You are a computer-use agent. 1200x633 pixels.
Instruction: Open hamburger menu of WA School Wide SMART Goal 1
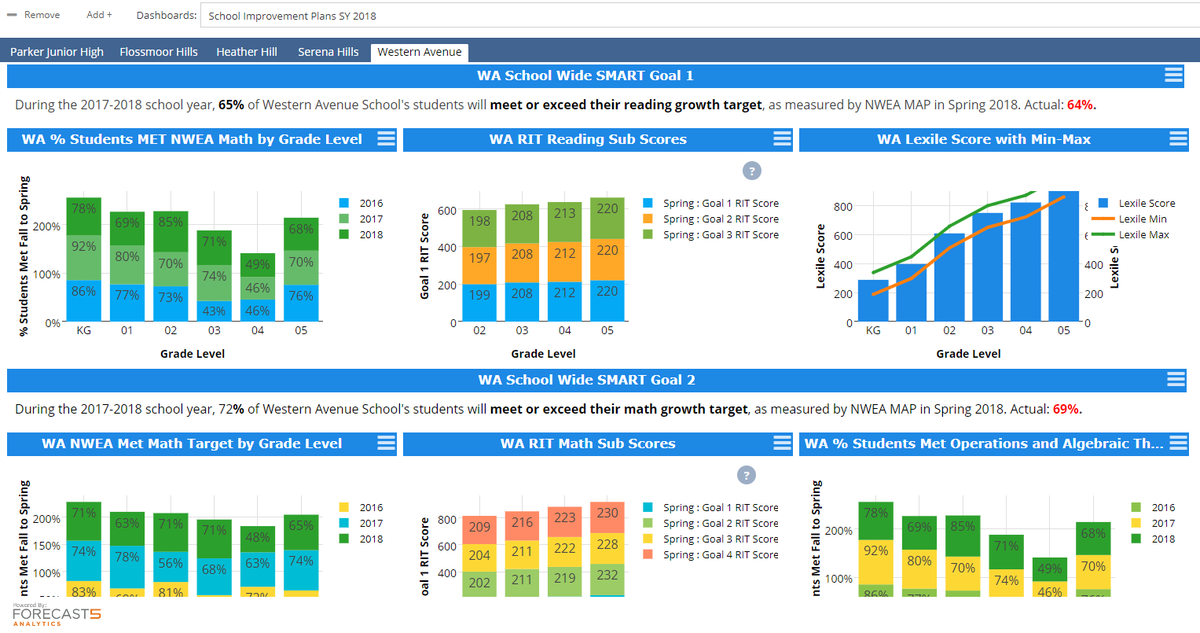click(1175, 76)
